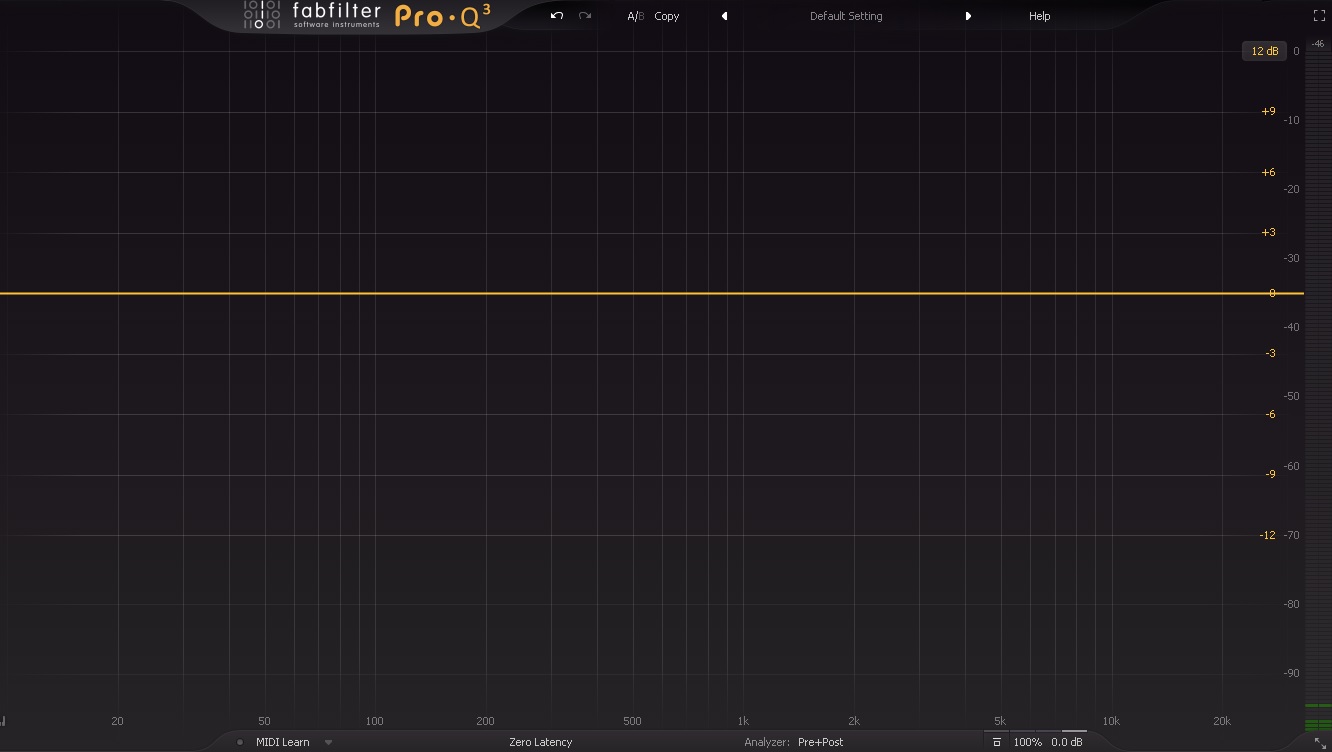The height and width of the screenshot is (752, 1332).
Task: Change the Zero Latency processing mode
Action: tap(541, 742)
